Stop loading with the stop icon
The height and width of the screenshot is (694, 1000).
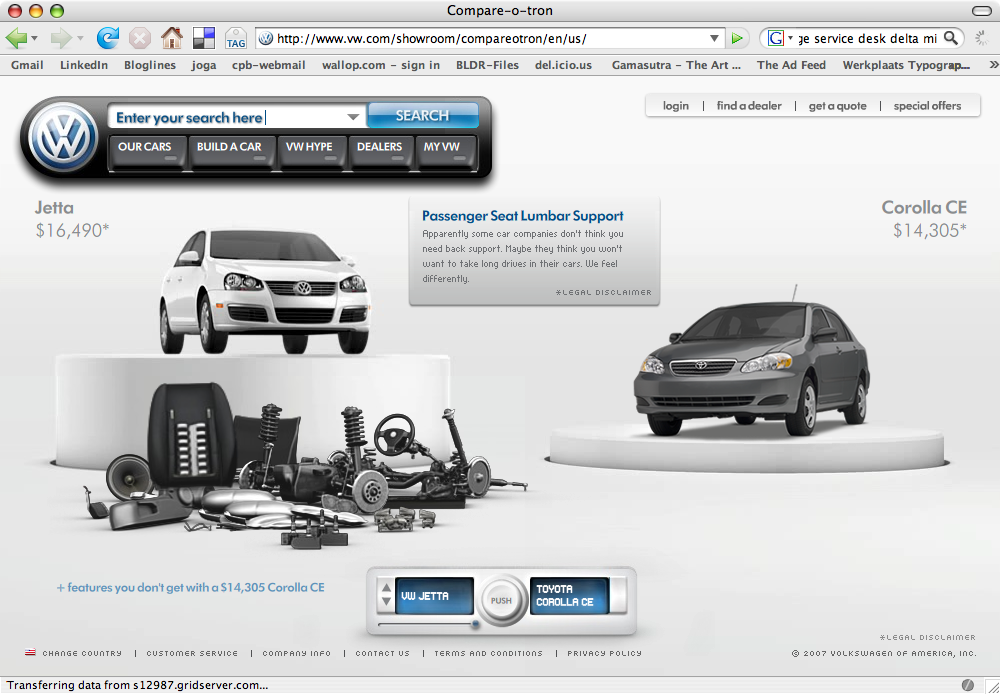(139, 37)
